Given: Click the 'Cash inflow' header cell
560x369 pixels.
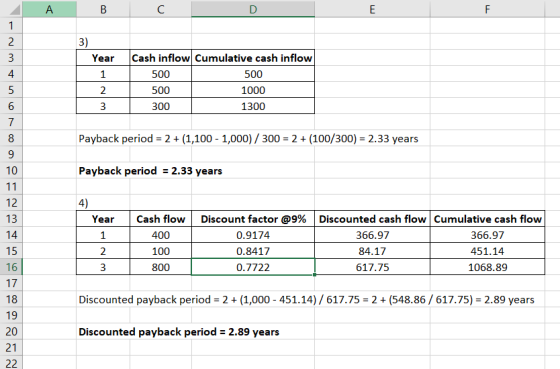Looking at the screenshot, I should tap(161, 58).
